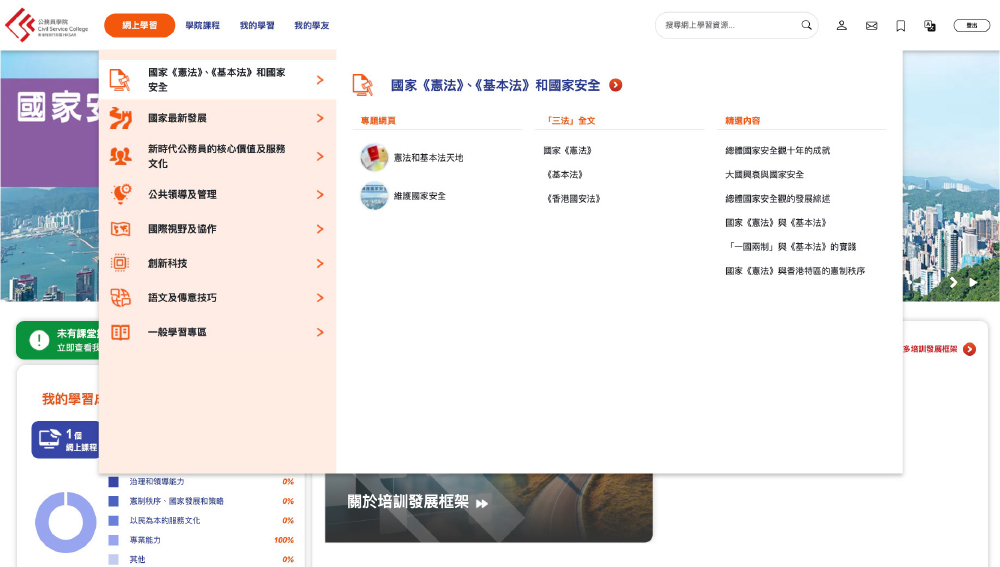The width and height of the screenshot is (1000, 567).
Task: Switch language using the translate icon
Action: click(930, 26)
